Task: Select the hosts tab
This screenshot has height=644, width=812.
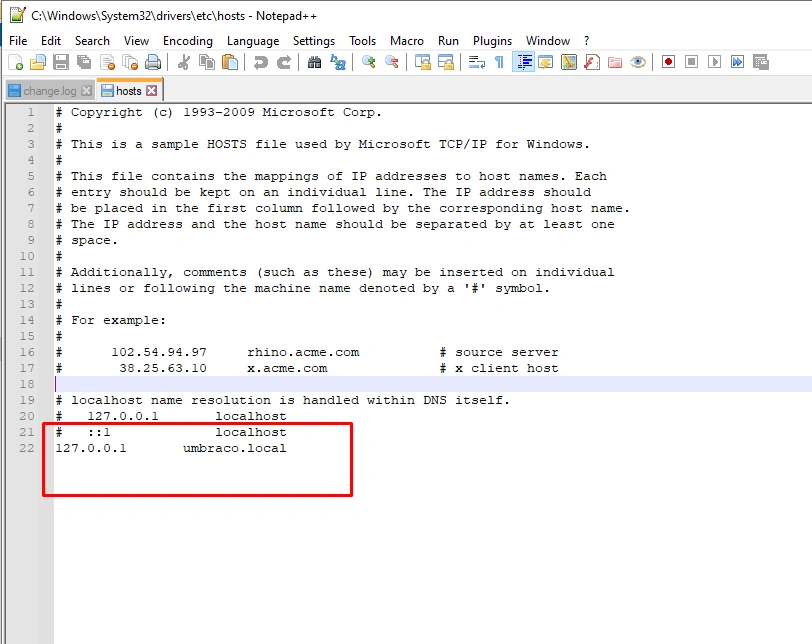Action: point(128,91)
